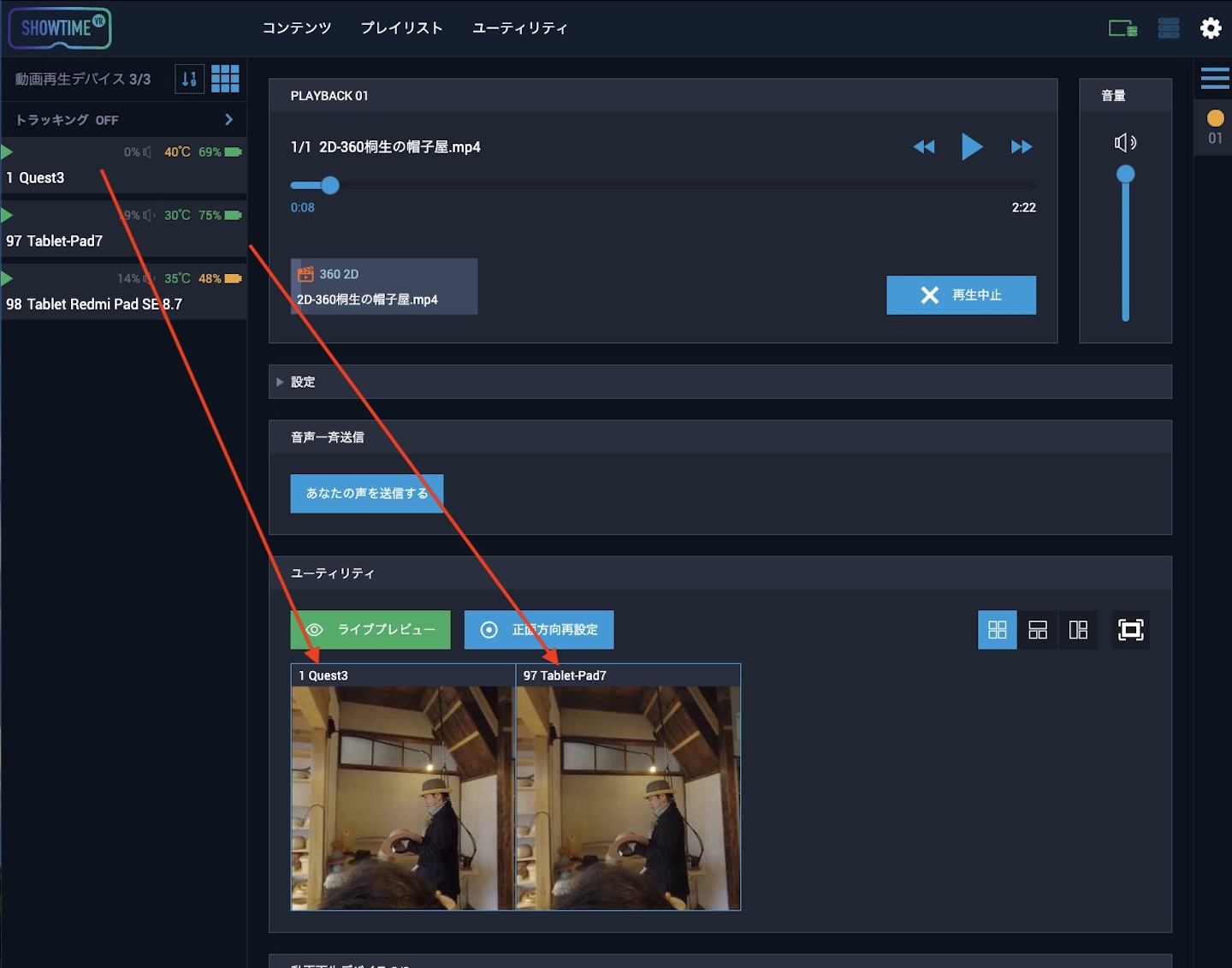Screen dimensions: 1232x968
Task: Select the 98 Tablet Redmi Pad SE 8.7 row
Action: click(124, 292)
